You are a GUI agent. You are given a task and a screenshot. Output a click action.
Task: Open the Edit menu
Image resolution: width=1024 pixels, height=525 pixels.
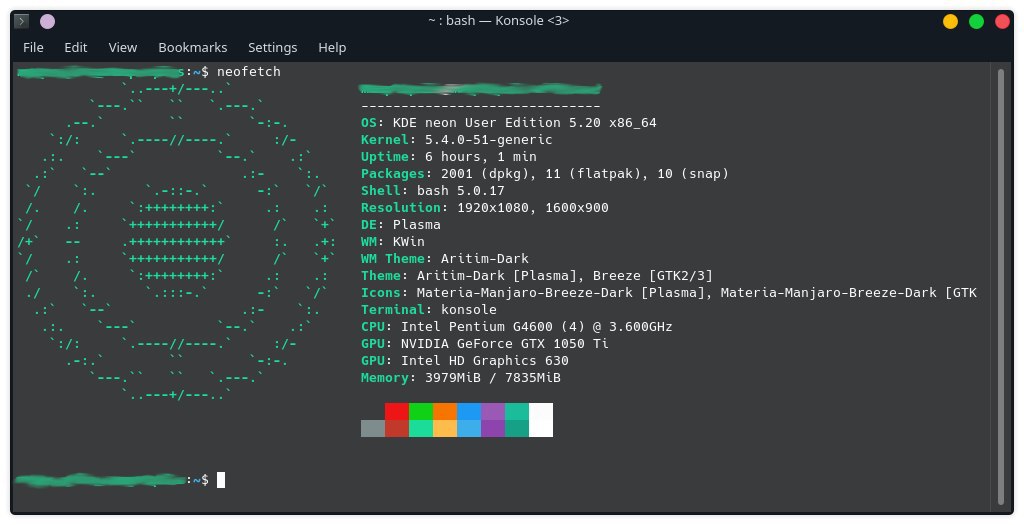coord(75,48)
